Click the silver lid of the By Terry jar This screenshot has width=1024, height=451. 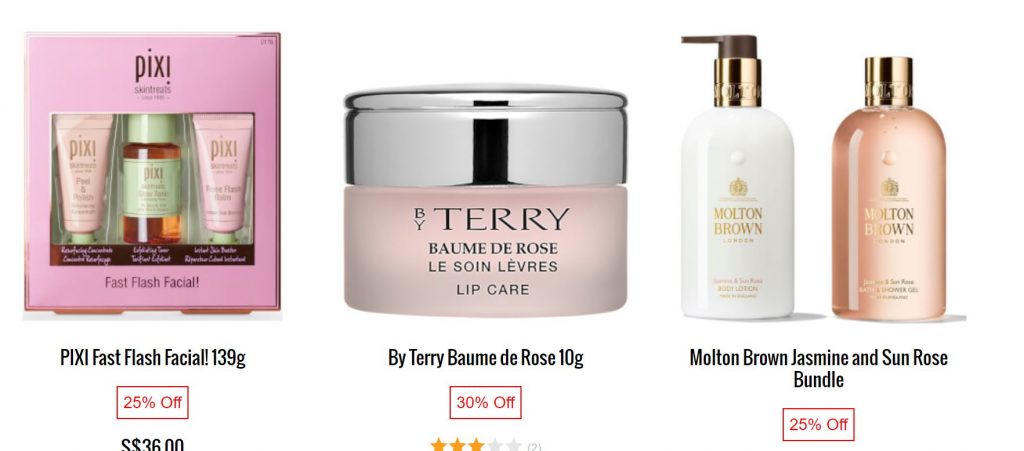pos(485,136)
